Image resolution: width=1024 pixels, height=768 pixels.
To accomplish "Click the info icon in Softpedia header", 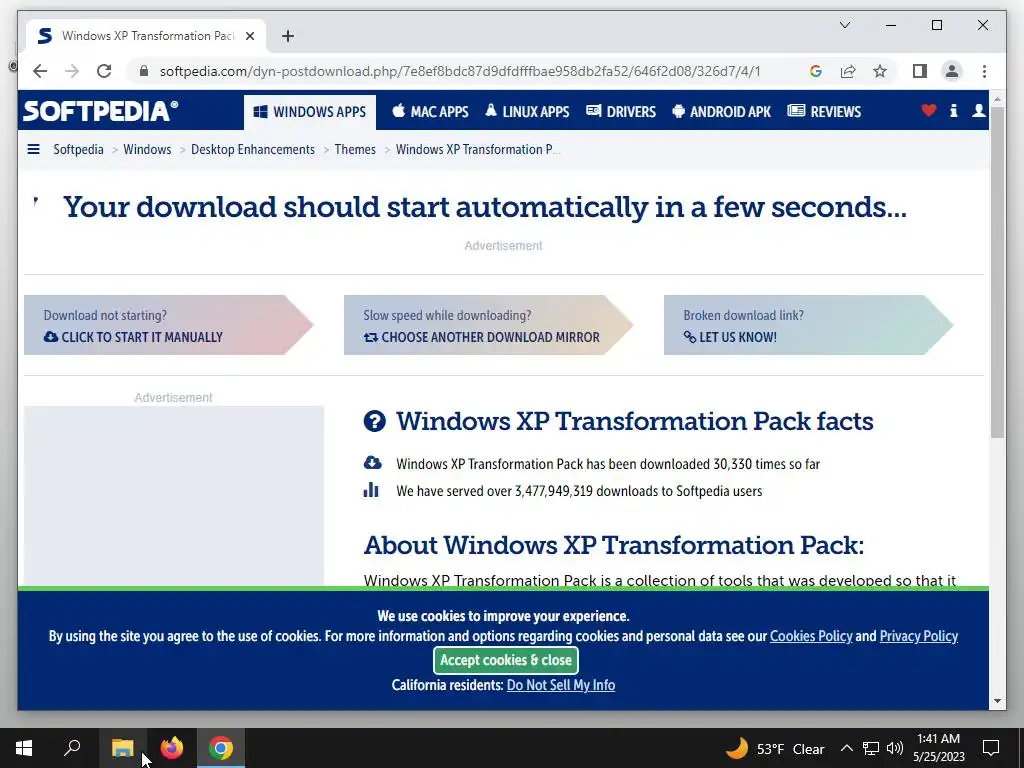I will (x=953, y=110).
